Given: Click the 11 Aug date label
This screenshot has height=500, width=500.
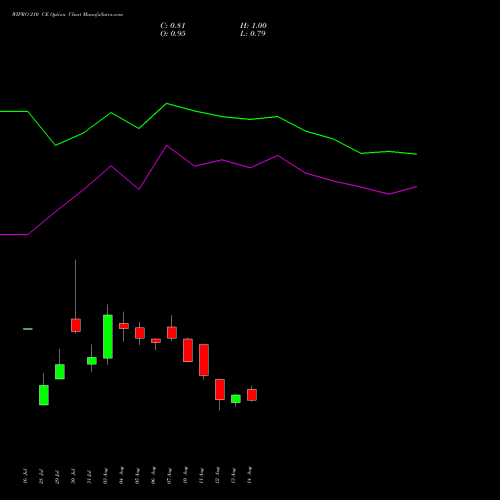Looking at the screenshot, I should click(x=201, y=476).
